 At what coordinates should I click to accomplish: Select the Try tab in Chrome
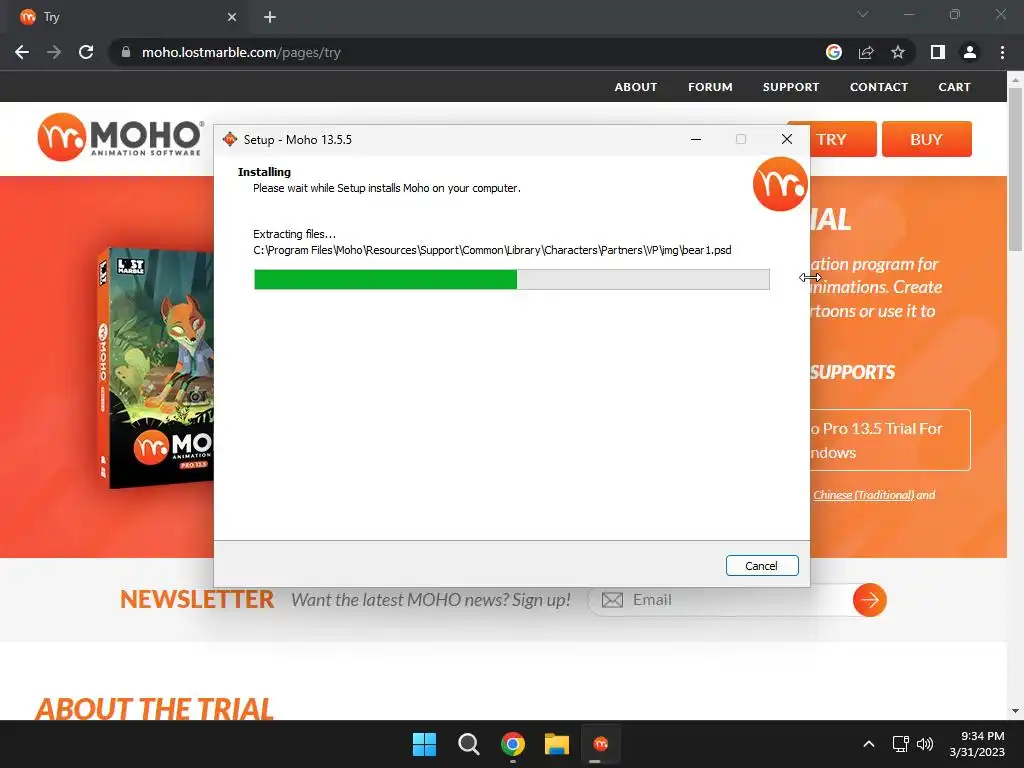click(127, 17)
